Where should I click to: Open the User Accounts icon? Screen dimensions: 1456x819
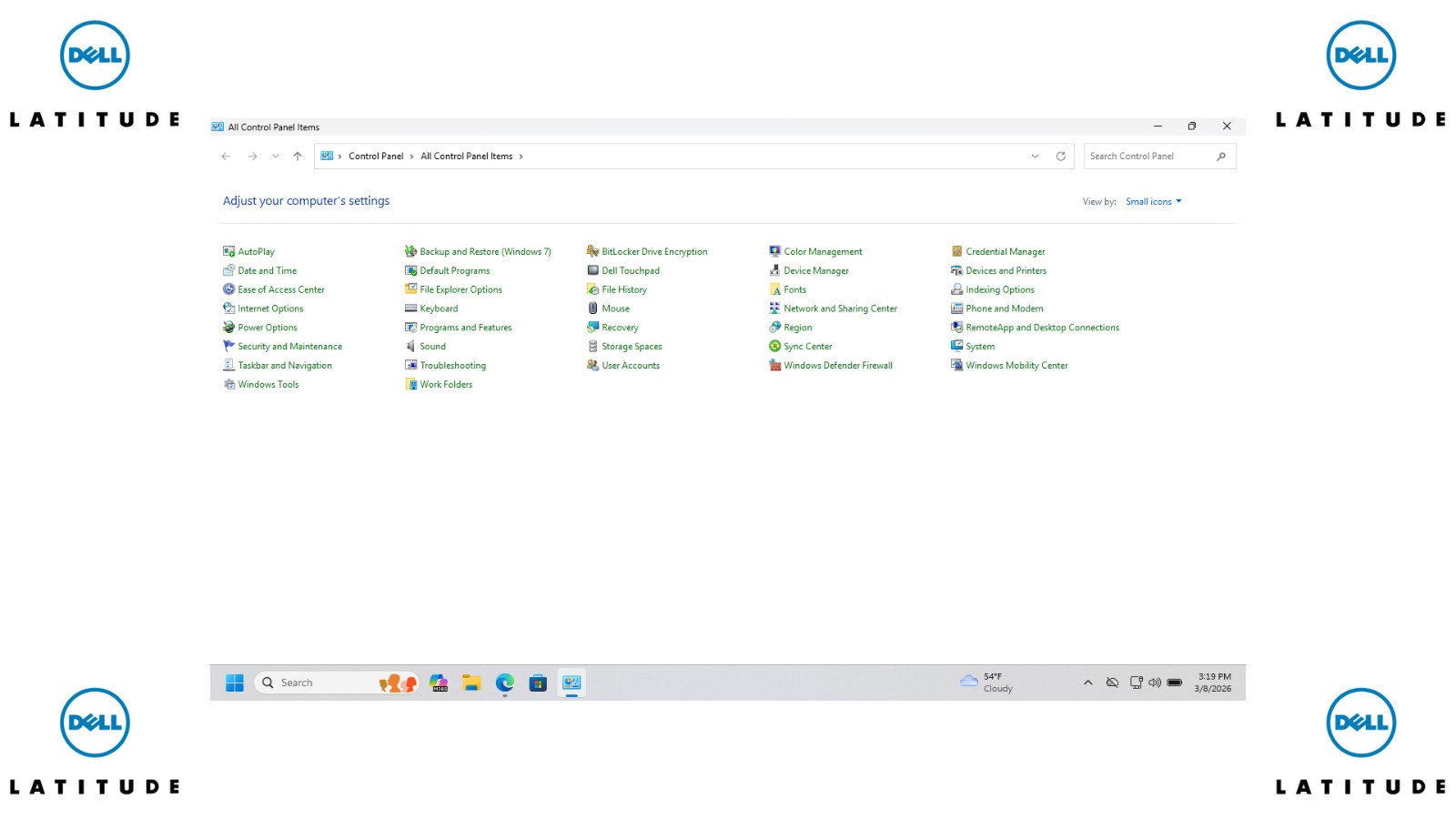[593, 366]
